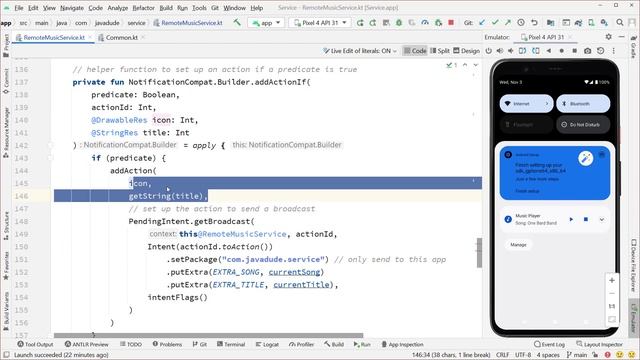
Task: Click the 4 spaces indent status entry
Action: click(x=548, y=355)
